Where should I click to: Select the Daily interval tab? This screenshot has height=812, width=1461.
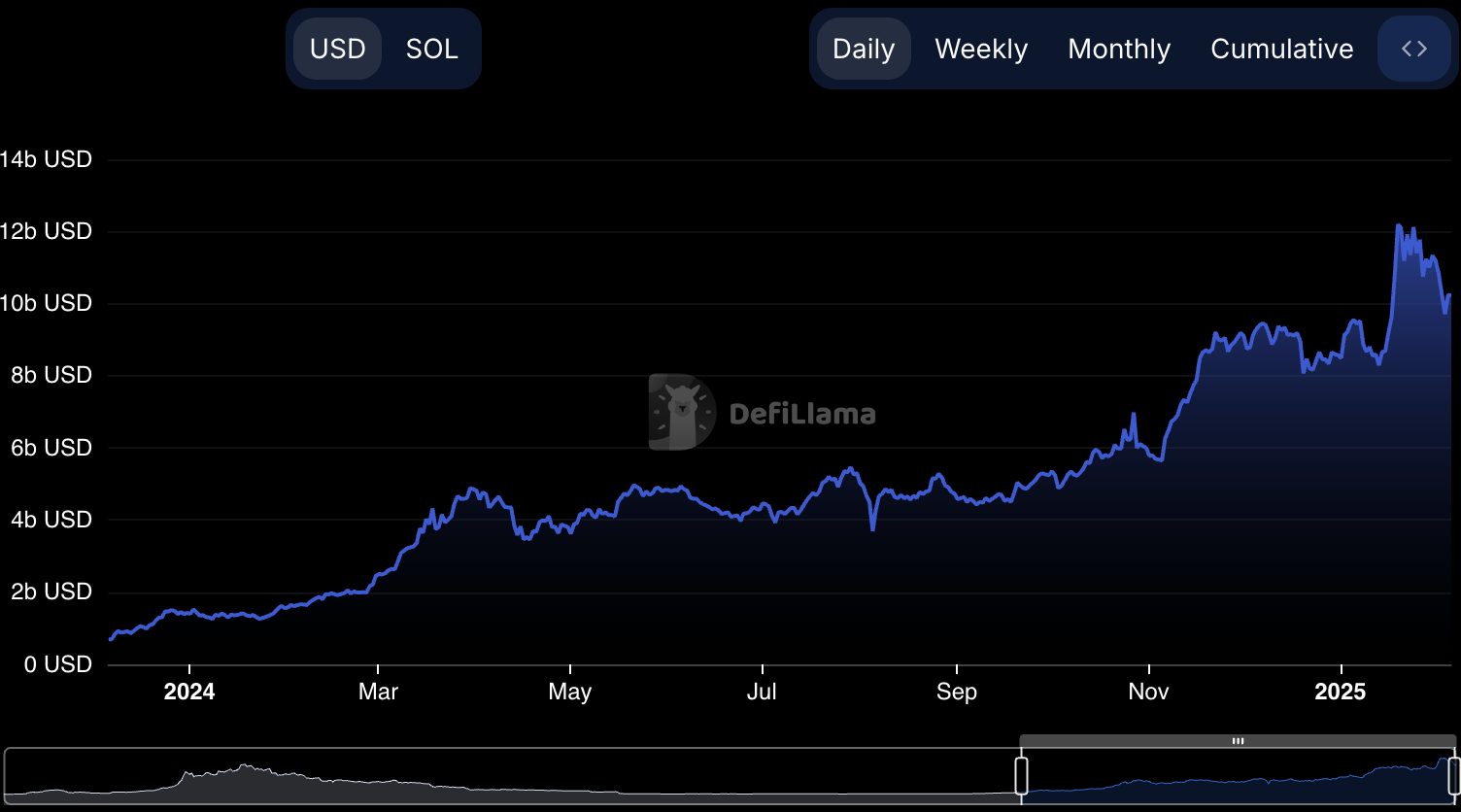coord(864,49)
